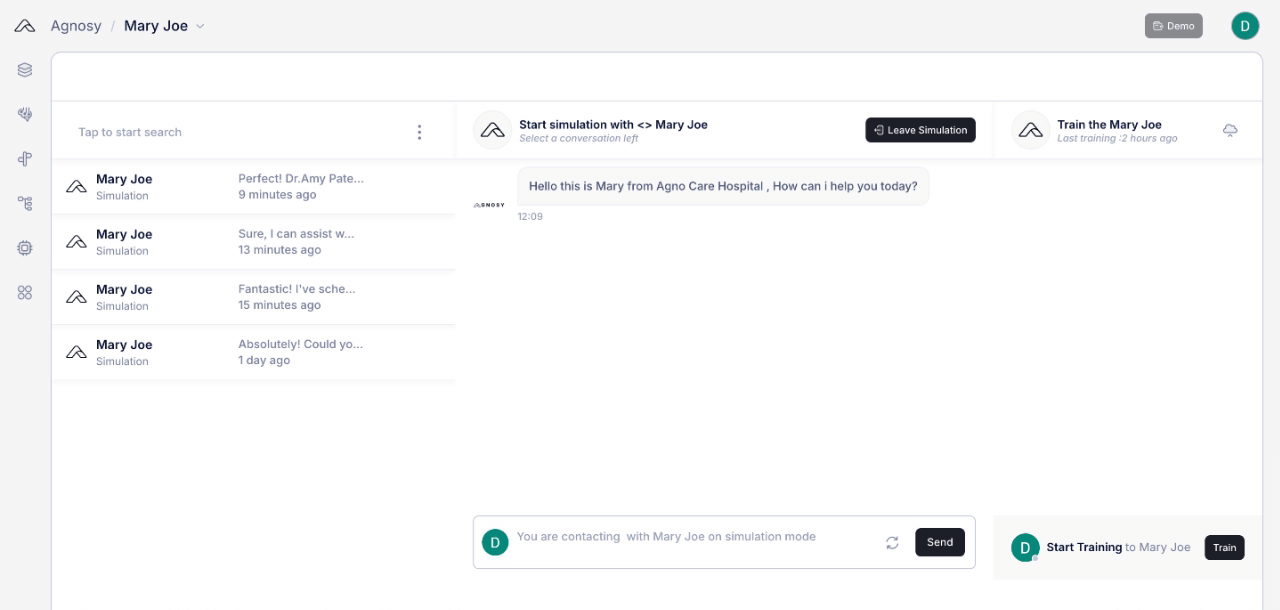Open the stacked layers icon in sidebar
The height and width of the screenshot is (610, 1280).
[25, 70]
